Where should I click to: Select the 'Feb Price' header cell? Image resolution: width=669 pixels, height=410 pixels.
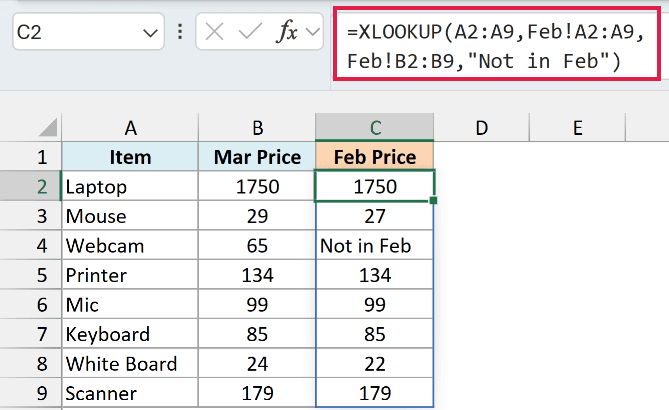[375, 157]
